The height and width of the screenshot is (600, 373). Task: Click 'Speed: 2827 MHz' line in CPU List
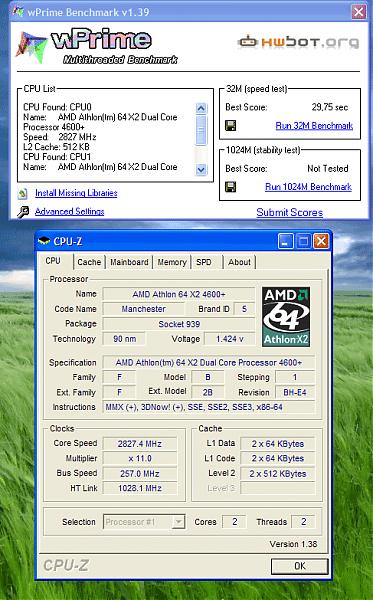(59, 137)
